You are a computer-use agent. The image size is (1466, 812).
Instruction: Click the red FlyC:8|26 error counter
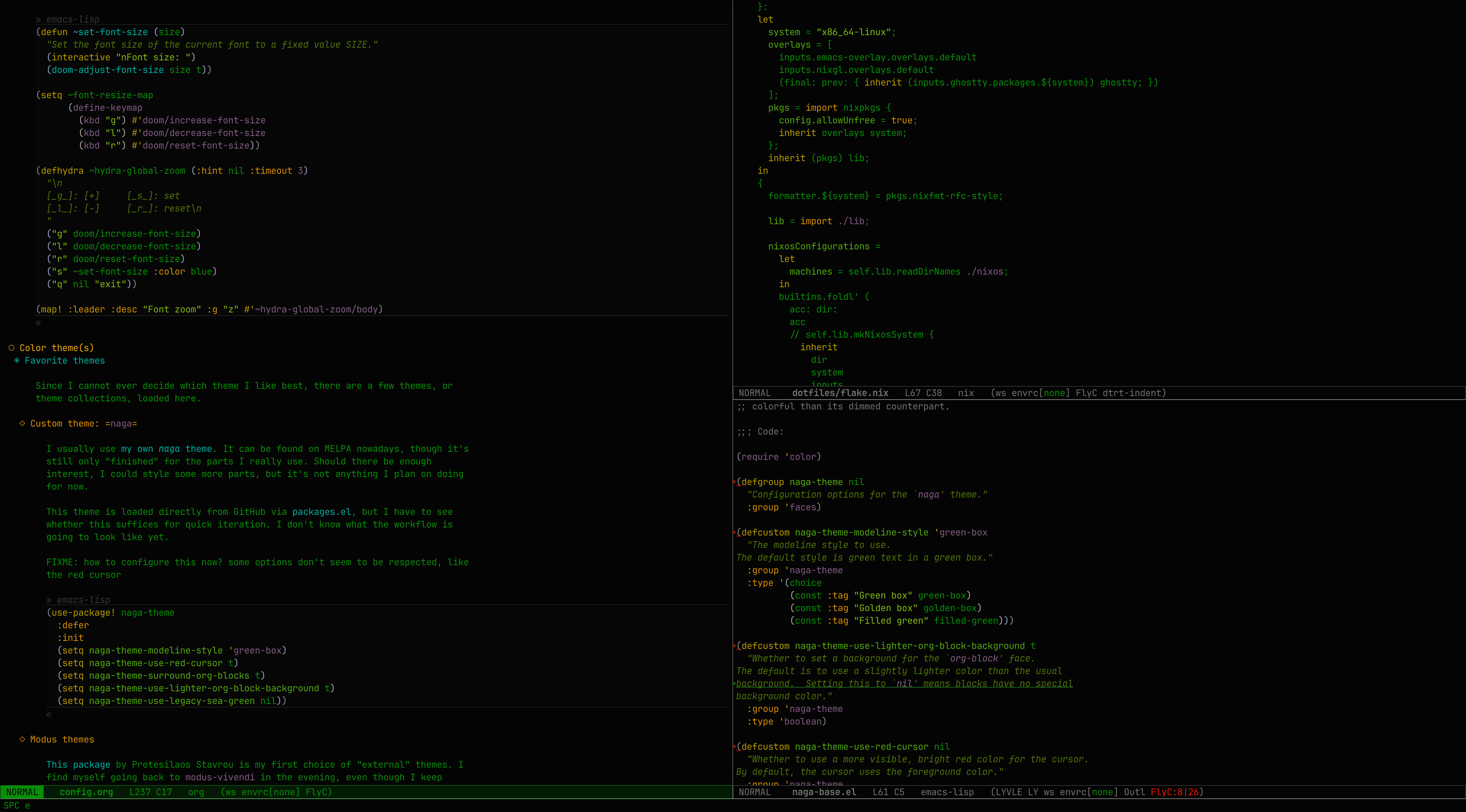pos(1175,791)
